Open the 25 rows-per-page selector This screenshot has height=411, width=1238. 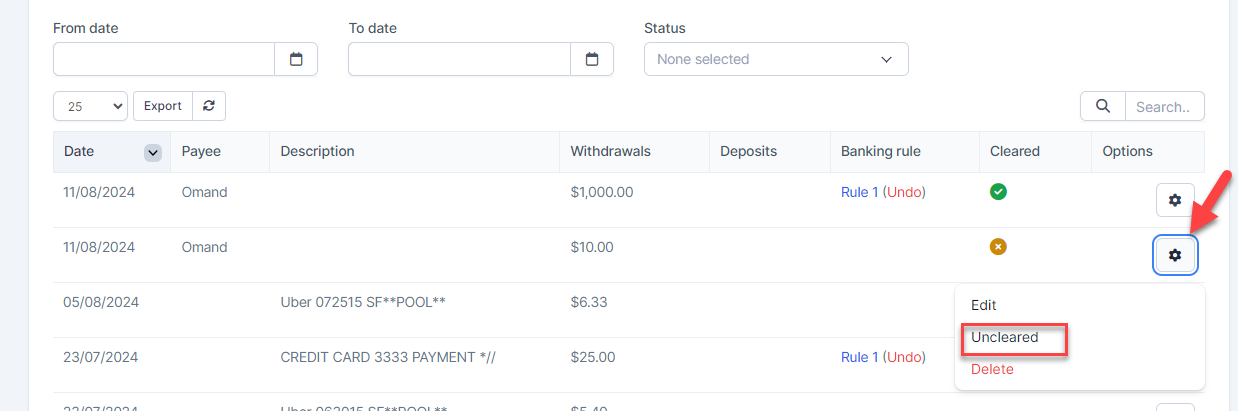coord(90,106)
